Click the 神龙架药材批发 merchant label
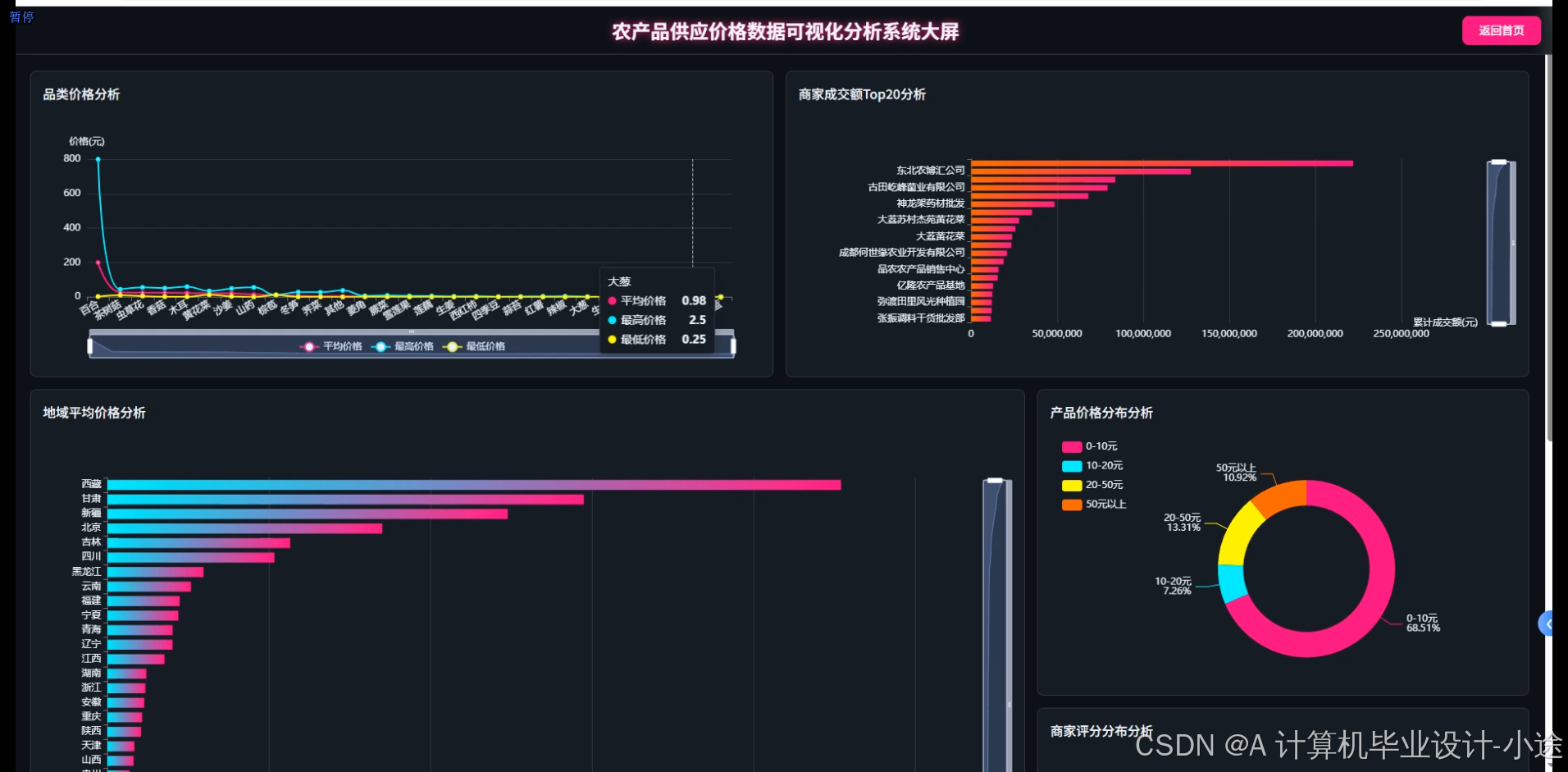The height and width of the screenshot is (772, 1568). [931, 203]
